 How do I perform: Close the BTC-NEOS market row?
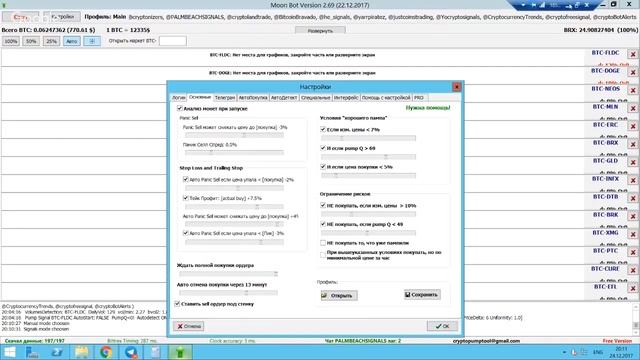[633, 90]
